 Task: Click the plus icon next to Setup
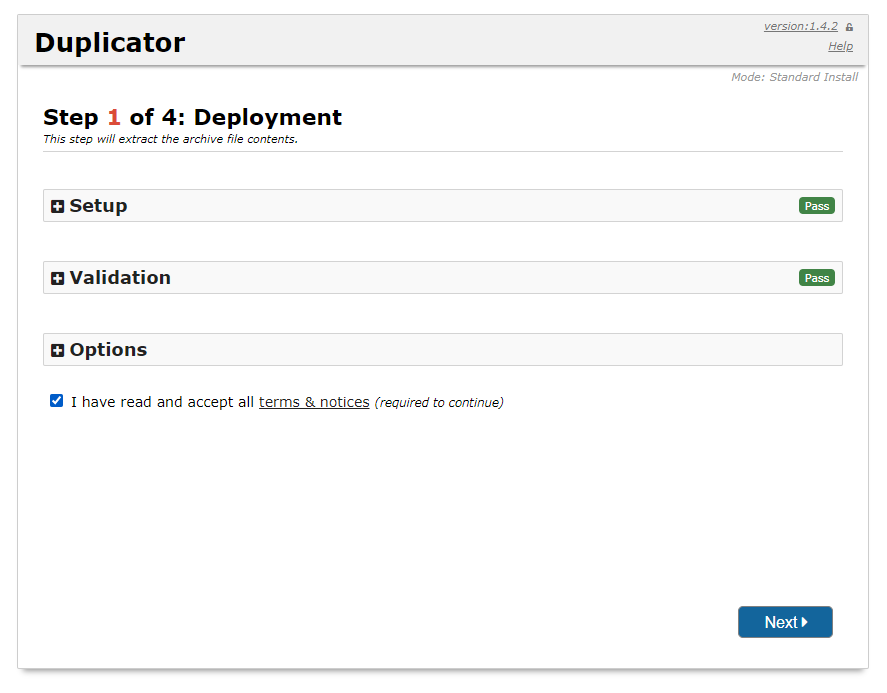[x=57, y=206]
